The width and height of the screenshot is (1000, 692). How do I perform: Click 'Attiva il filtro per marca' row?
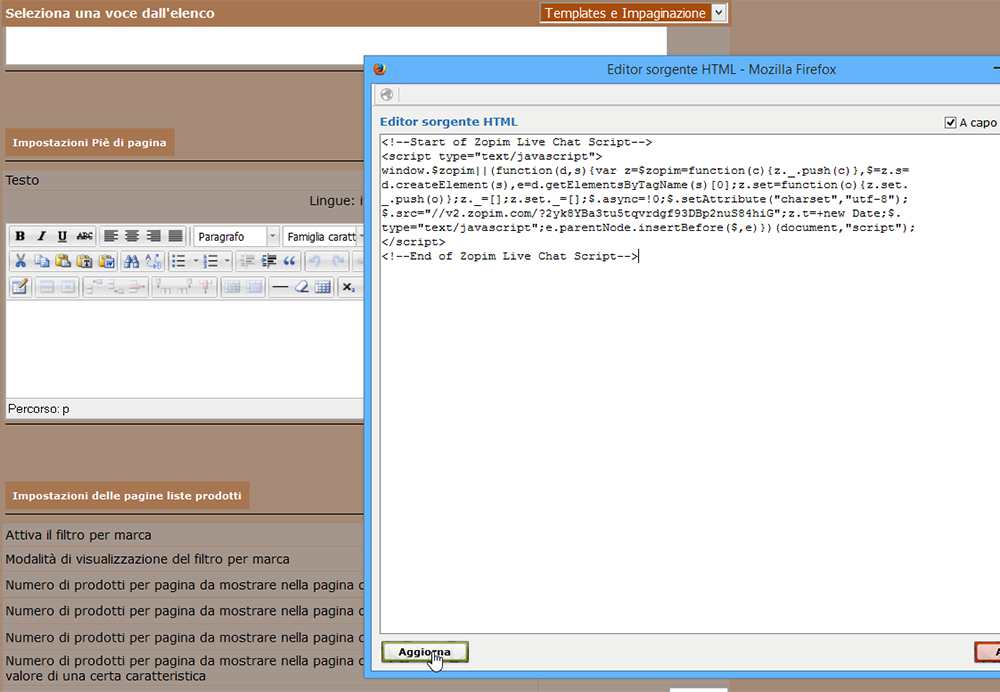pyautogui.click(x=78, y=535)
